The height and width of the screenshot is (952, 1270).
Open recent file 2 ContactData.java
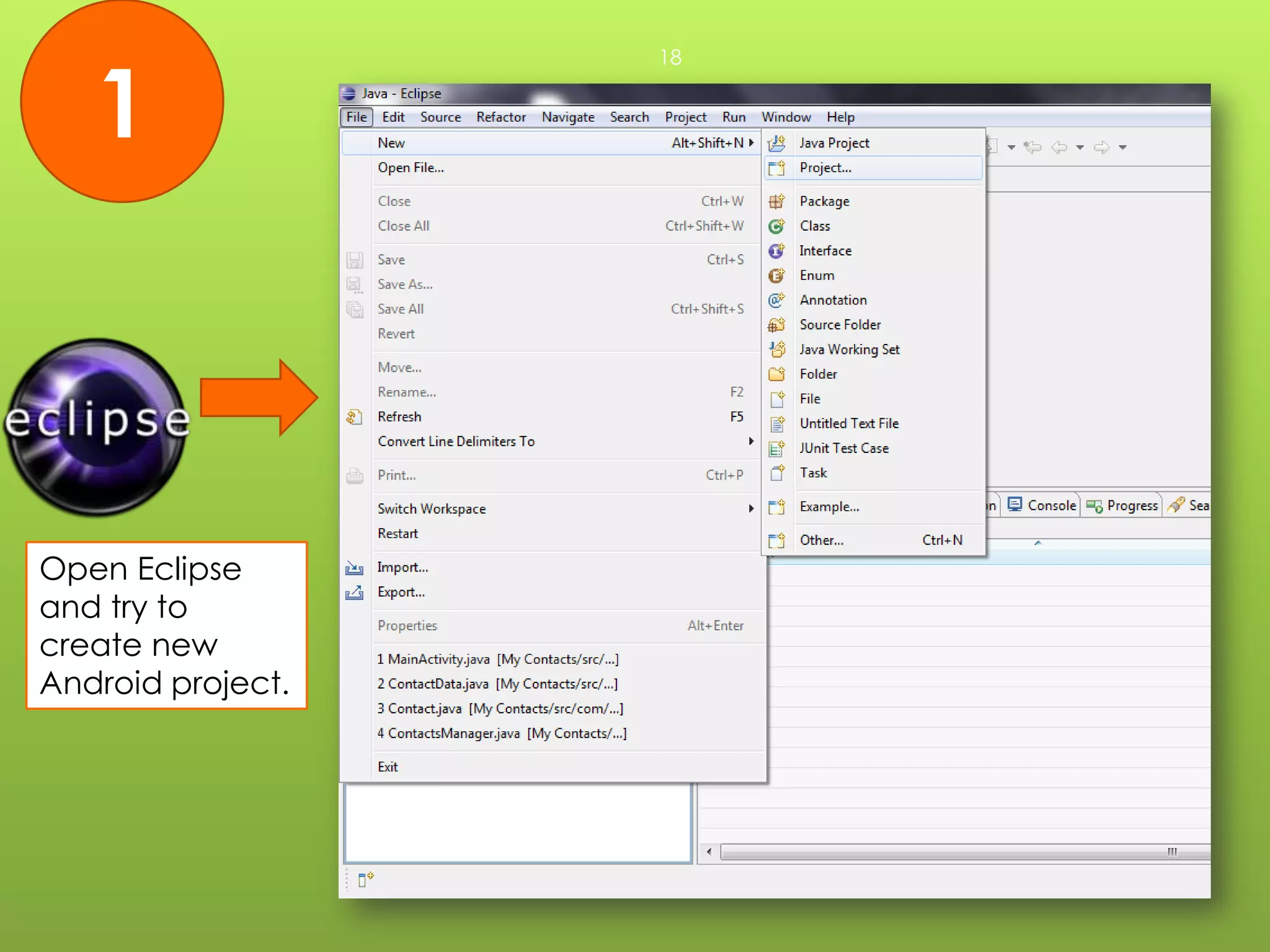coord(552,684)
